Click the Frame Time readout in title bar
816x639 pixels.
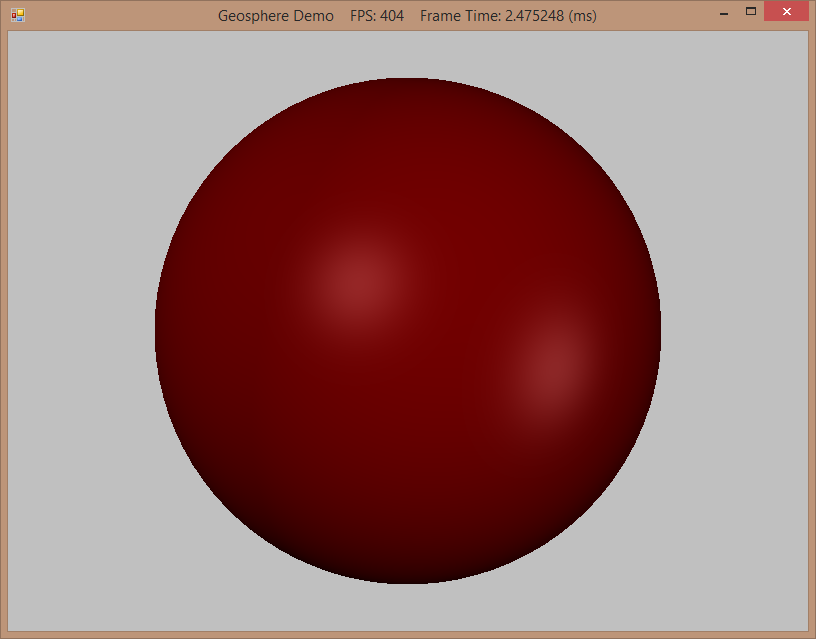508,16
